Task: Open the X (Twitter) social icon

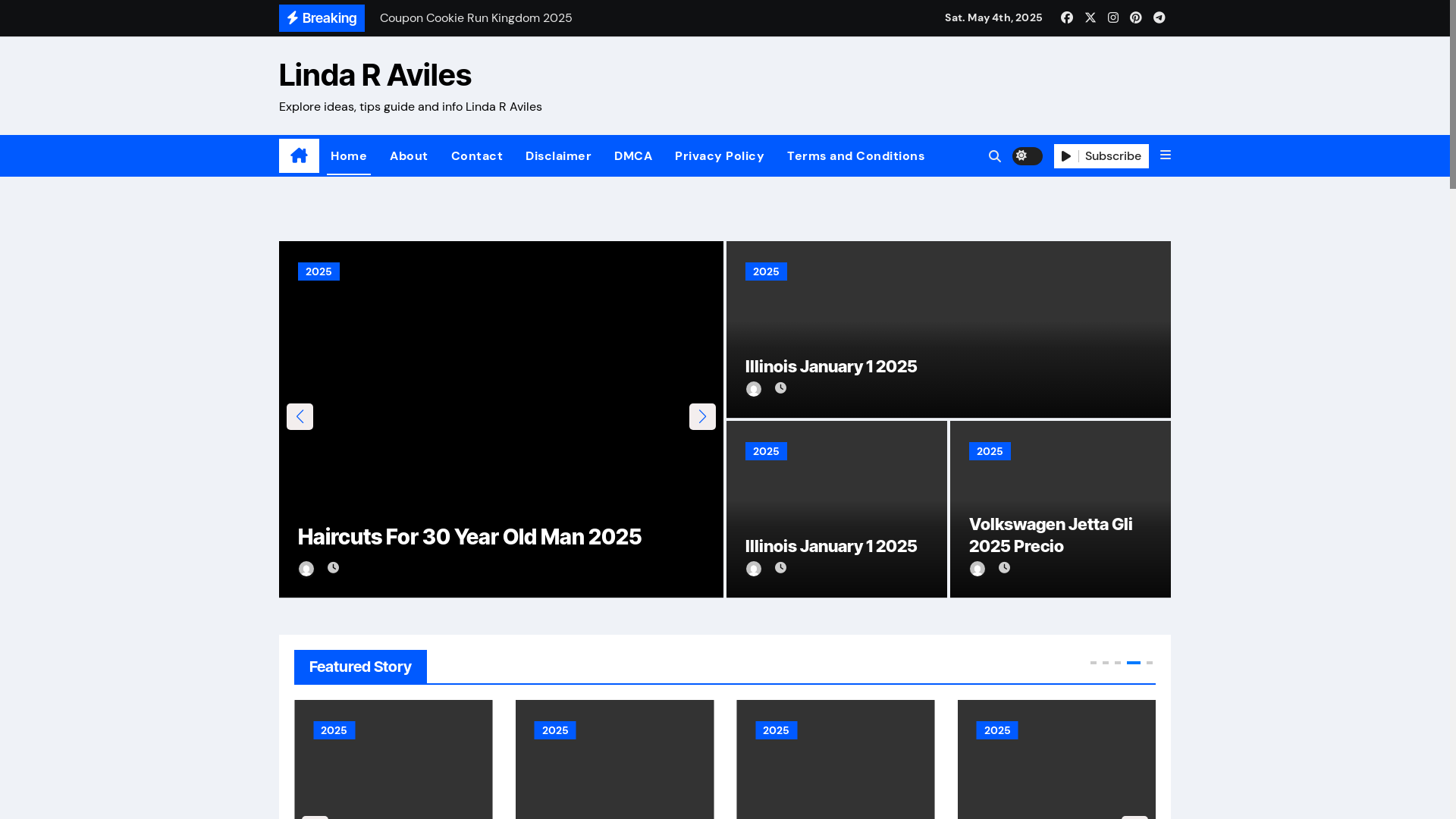Action: pos(1090,17)
